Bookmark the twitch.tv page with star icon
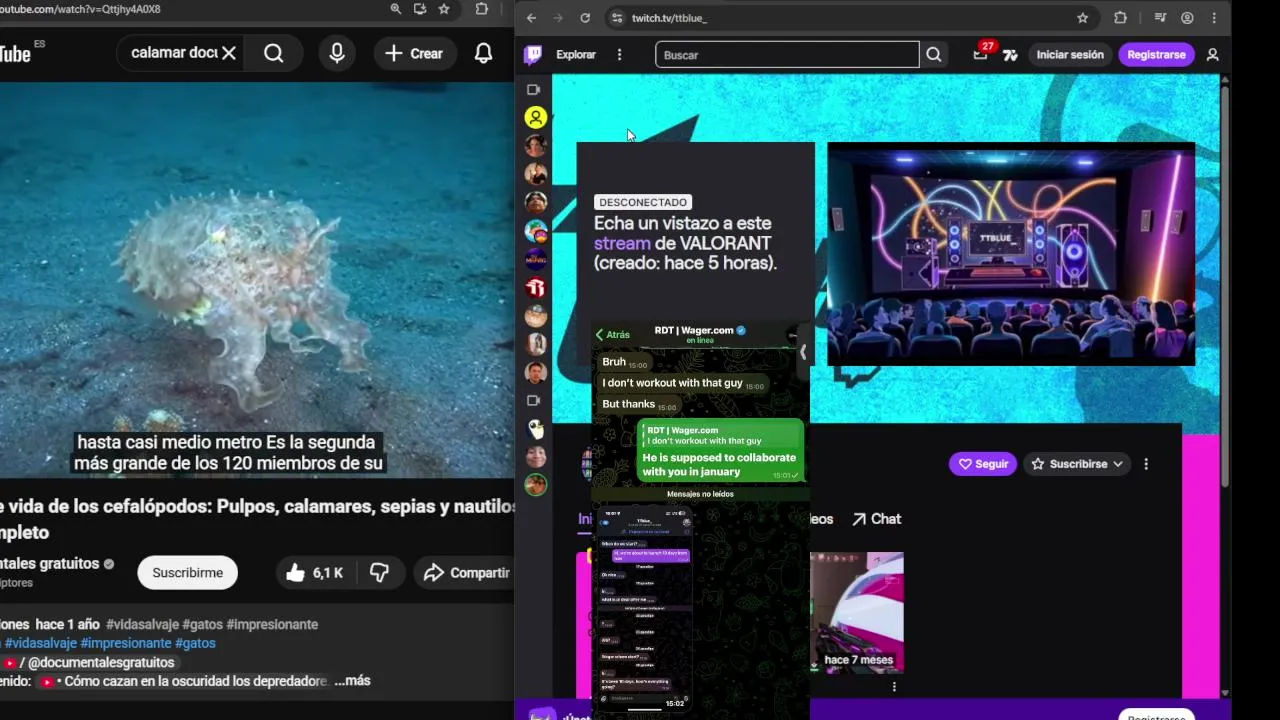The width and height of the screenshot is (1280, 720). [x=1082, y=18]
